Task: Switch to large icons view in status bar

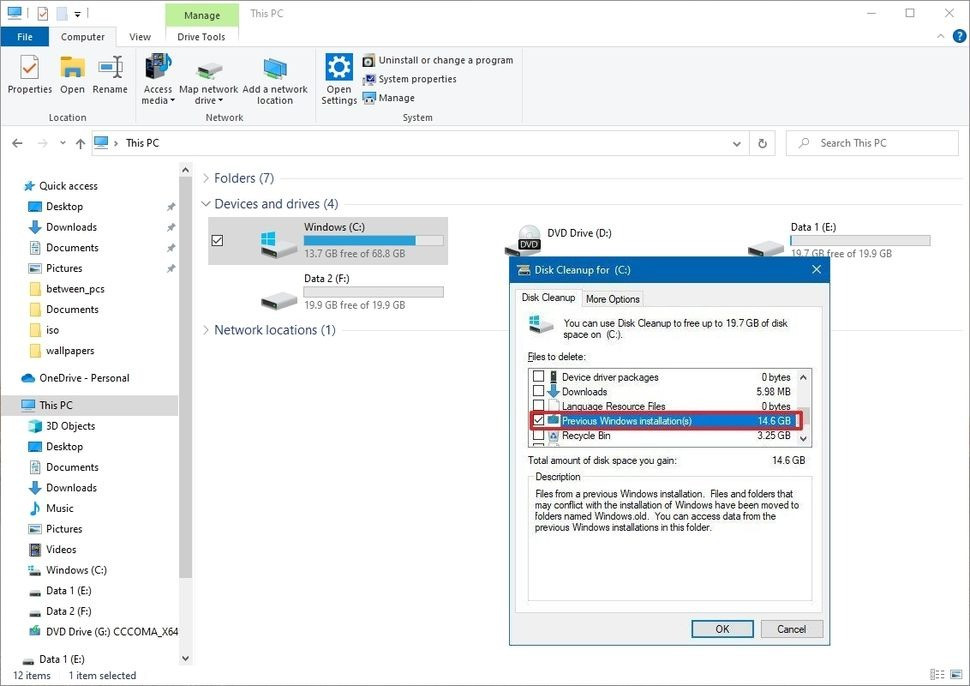Action: pyautogui.click(x=958, y=674)
